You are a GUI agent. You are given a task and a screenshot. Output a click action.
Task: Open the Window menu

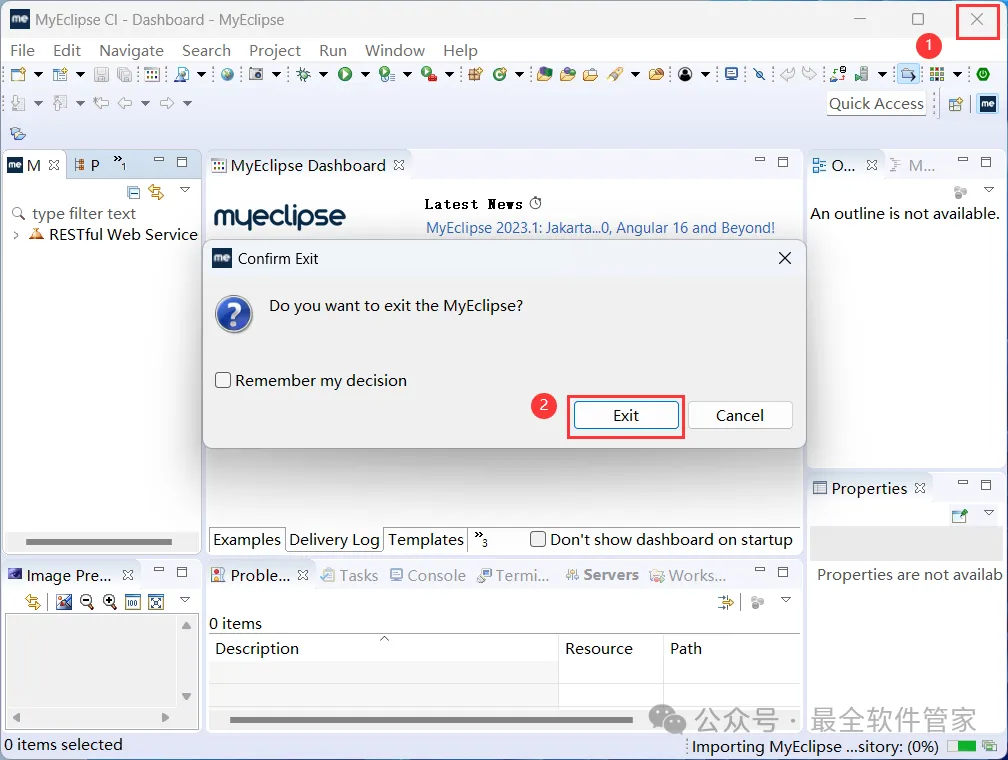pos(395,50)
